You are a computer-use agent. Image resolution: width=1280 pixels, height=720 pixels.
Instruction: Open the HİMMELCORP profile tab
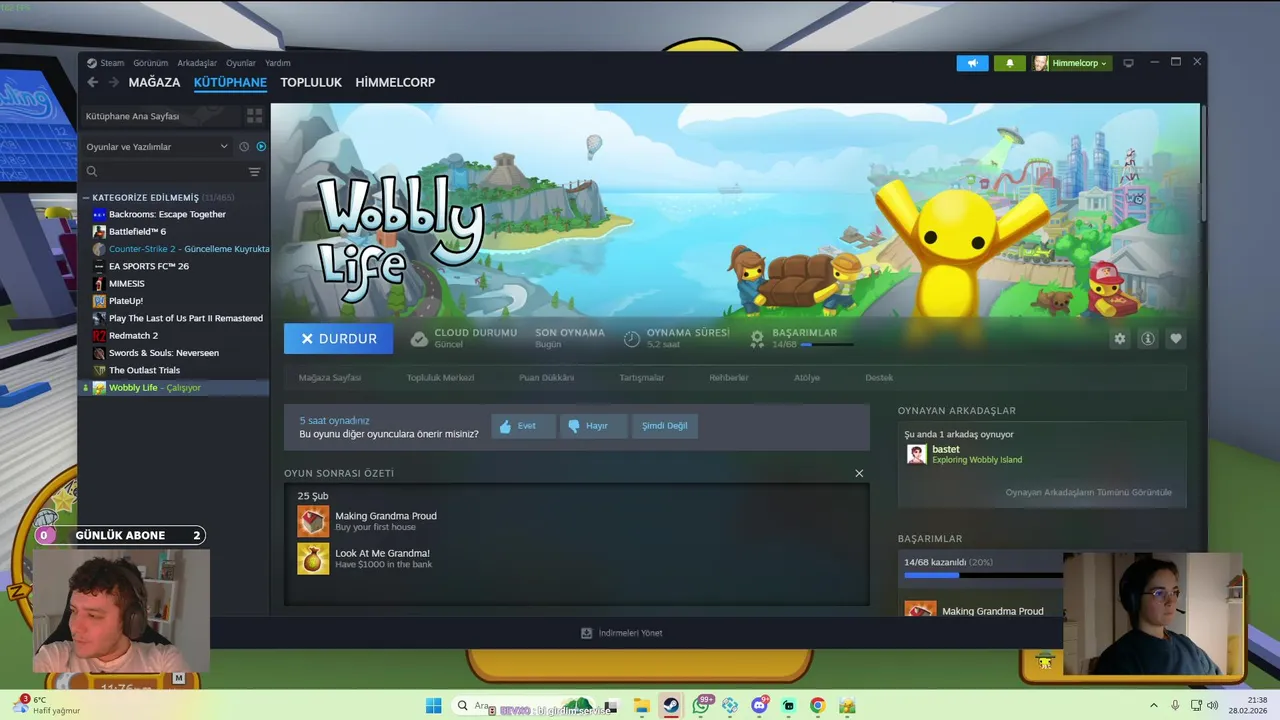(x=395, y=82)
